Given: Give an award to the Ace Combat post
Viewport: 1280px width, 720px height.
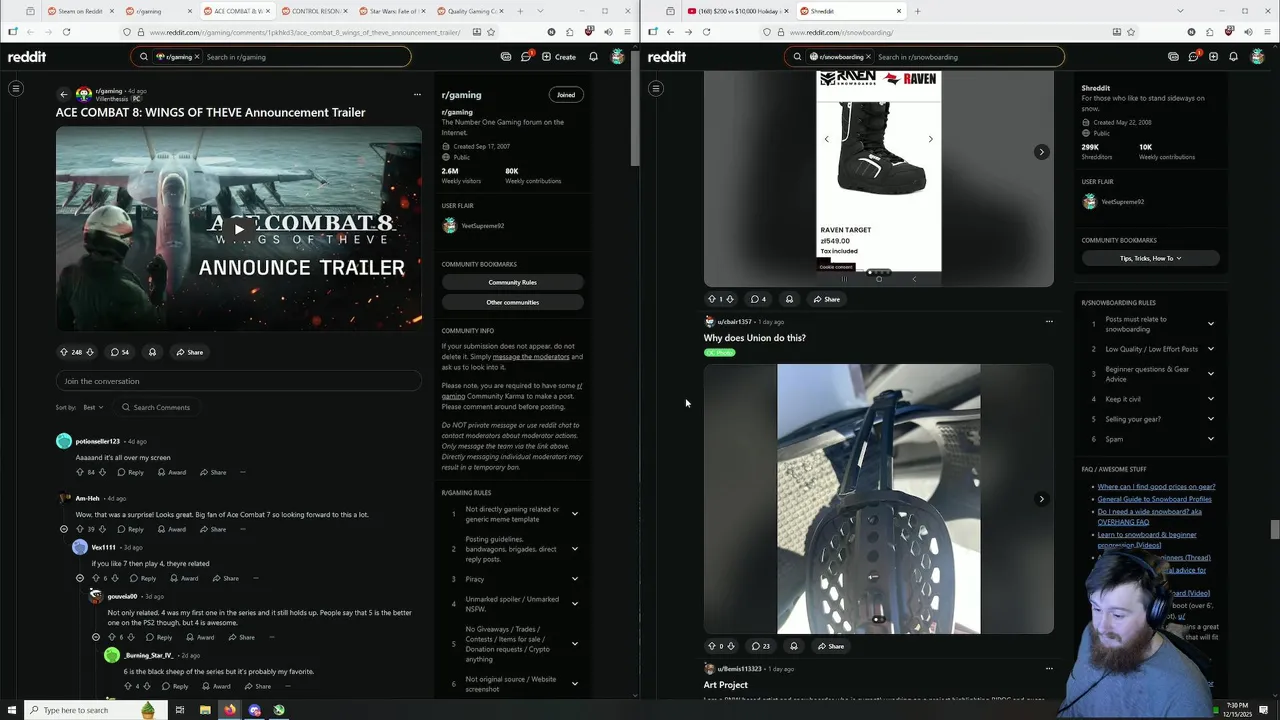Looking at the screenshot, I should click(152, 352).
